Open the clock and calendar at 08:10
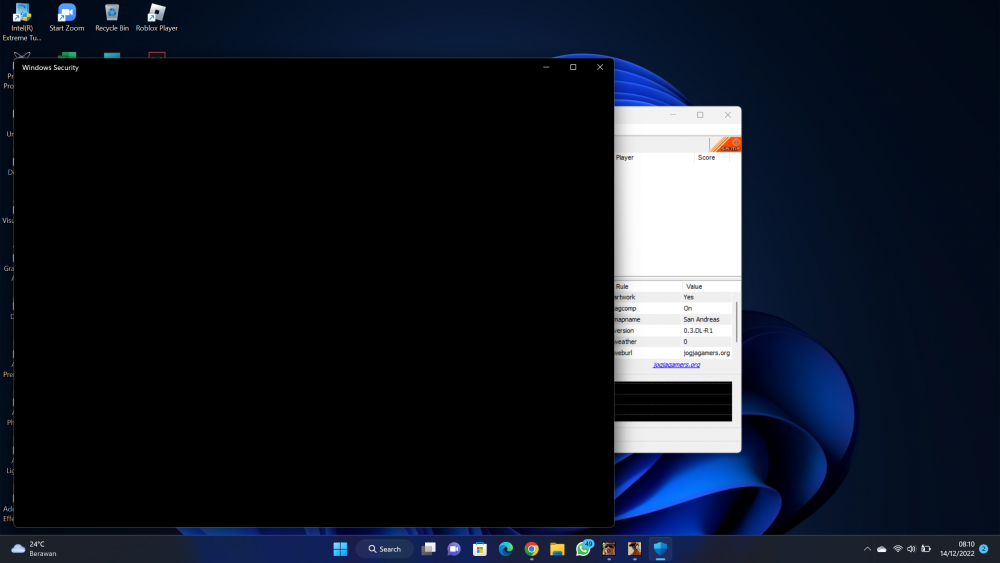 click(x=957, y=549)
